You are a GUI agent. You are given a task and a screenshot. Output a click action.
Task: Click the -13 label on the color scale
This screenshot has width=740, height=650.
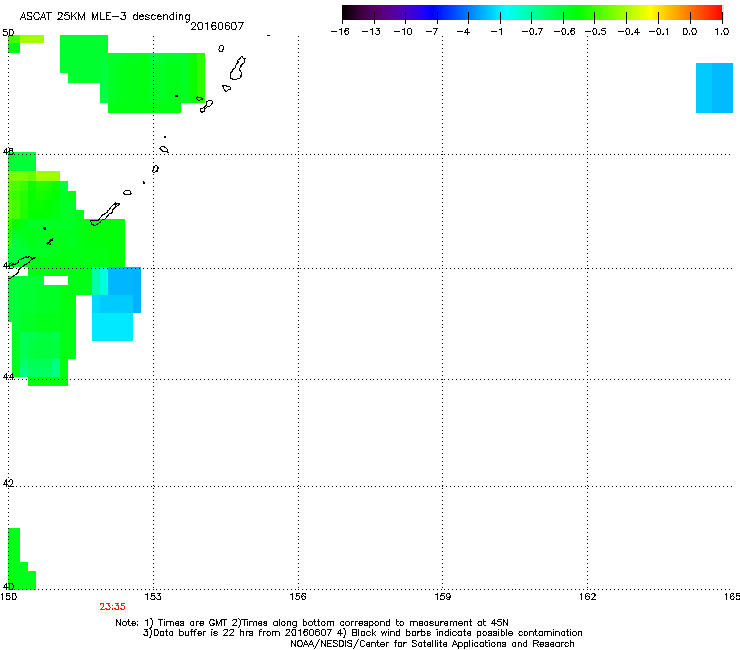pyautogui.click(x=371, y=32)
